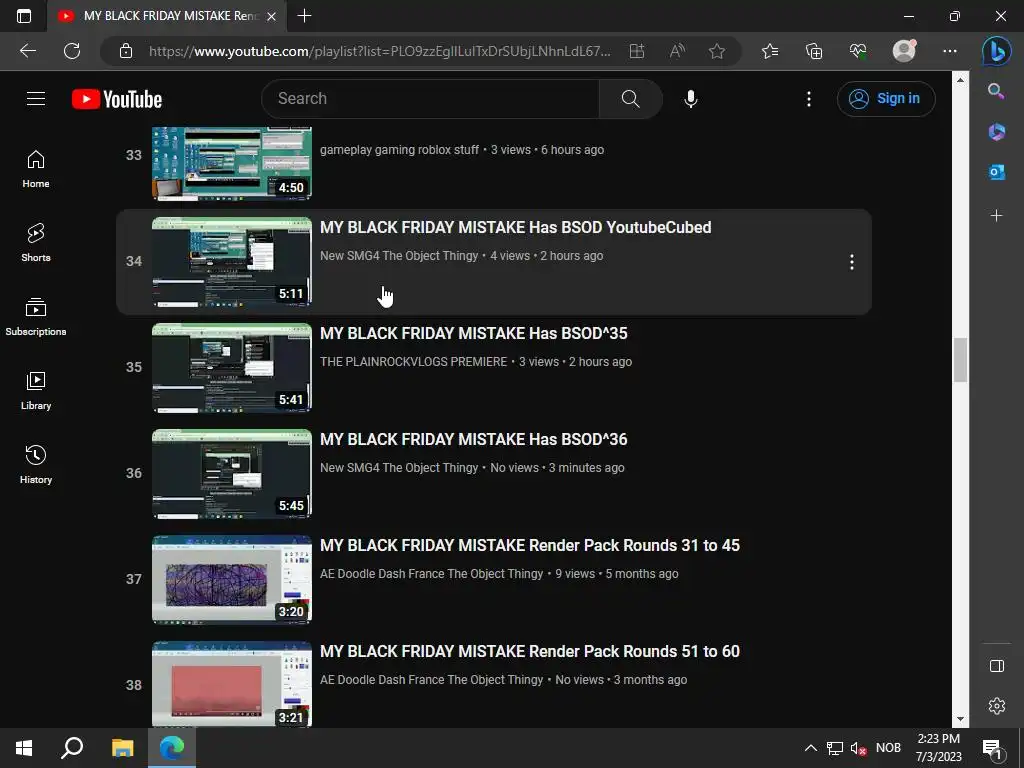Toggle Read aloud in address bar
The width and height of the screenshot is (1024, 768).
point(677,51)
